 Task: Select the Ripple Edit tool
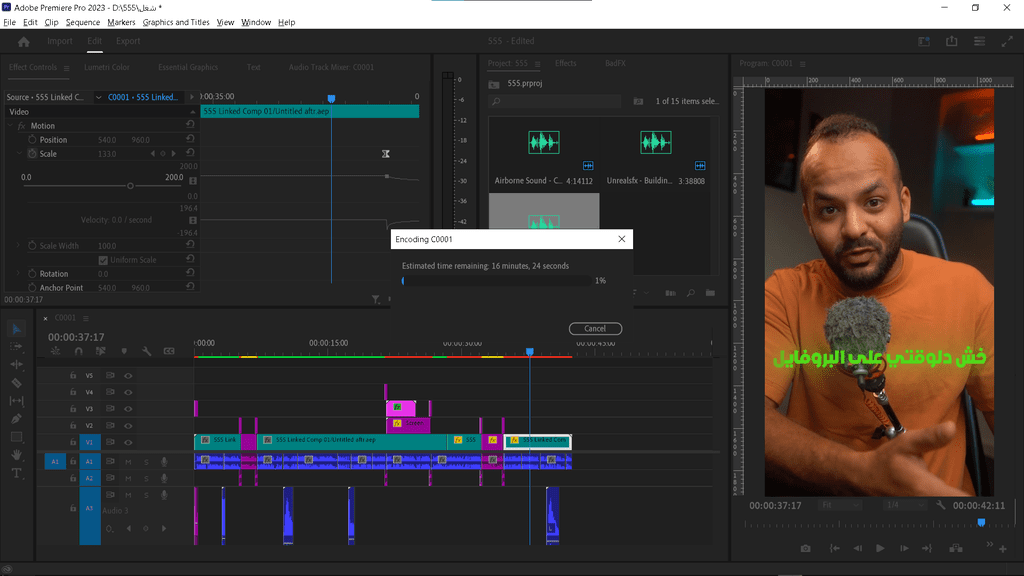[x=17, y=364]
